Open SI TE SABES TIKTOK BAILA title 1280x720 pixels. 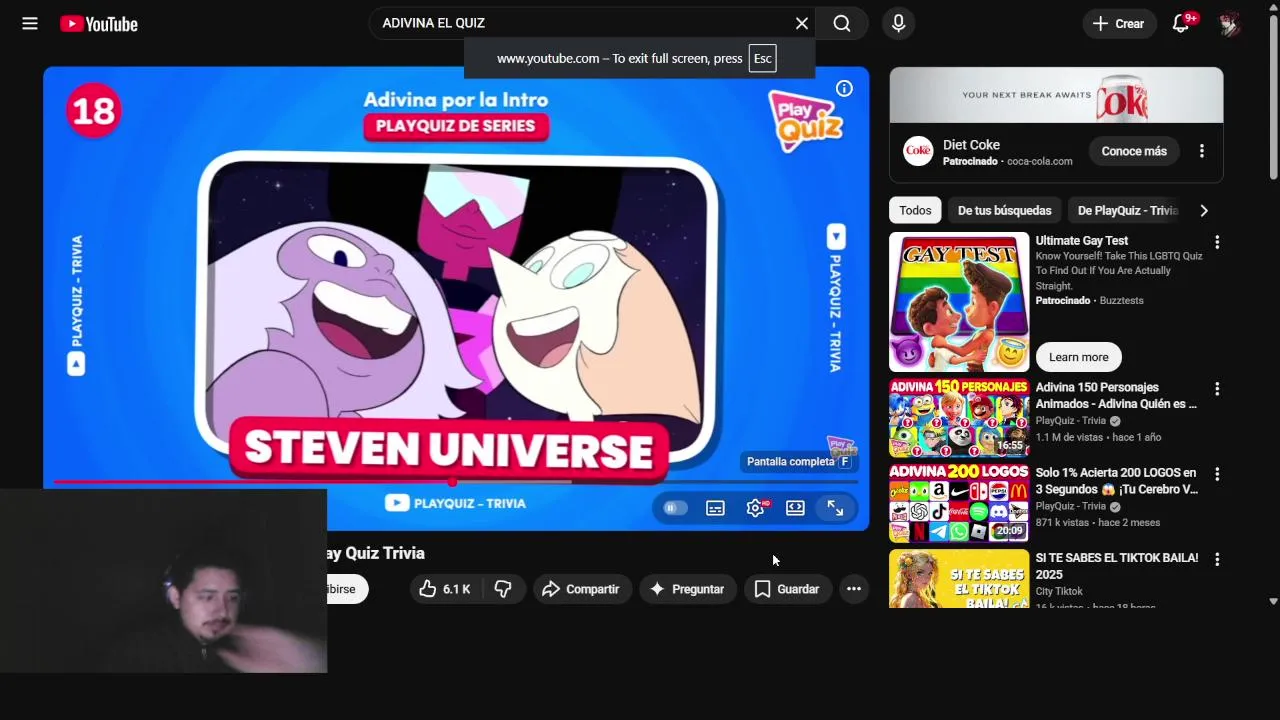click(1117, 566)
